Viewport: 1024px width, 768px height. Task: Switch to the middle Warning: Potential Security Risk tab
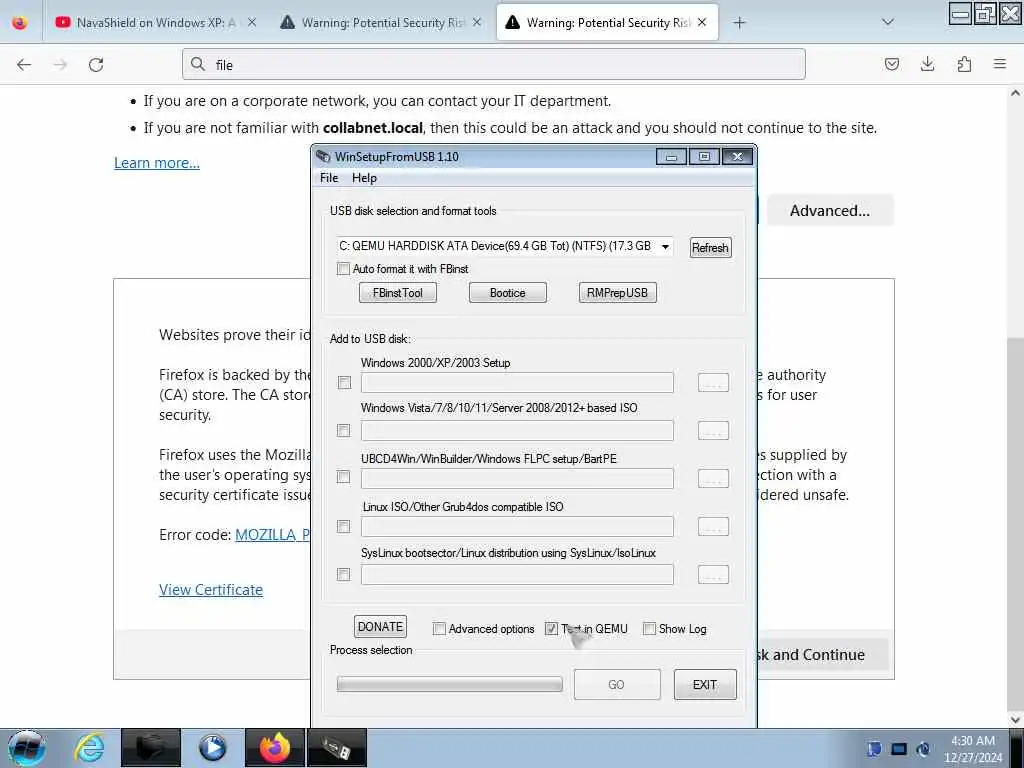point(381,23)
